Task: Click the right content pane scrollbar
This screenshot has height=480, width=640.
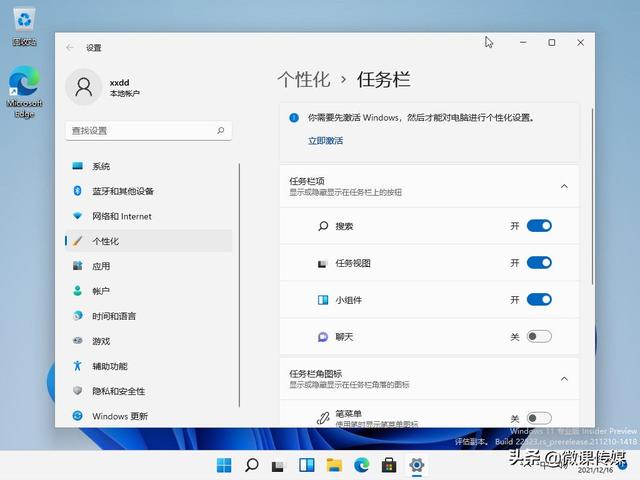Action: pos(592,196)
